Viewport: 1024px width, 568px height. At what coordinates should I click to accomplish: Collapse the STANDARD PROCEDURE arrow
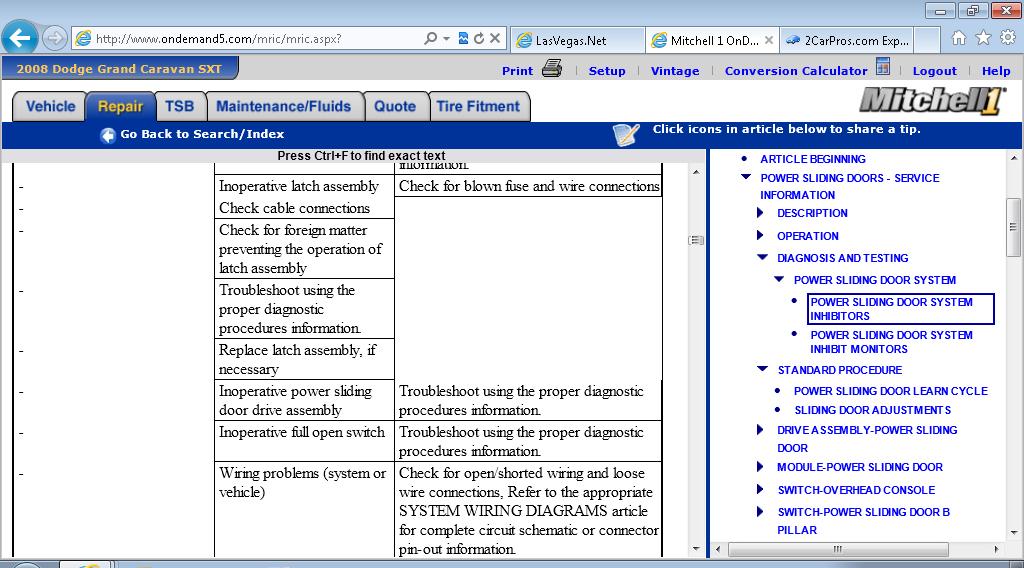[762, 369]
